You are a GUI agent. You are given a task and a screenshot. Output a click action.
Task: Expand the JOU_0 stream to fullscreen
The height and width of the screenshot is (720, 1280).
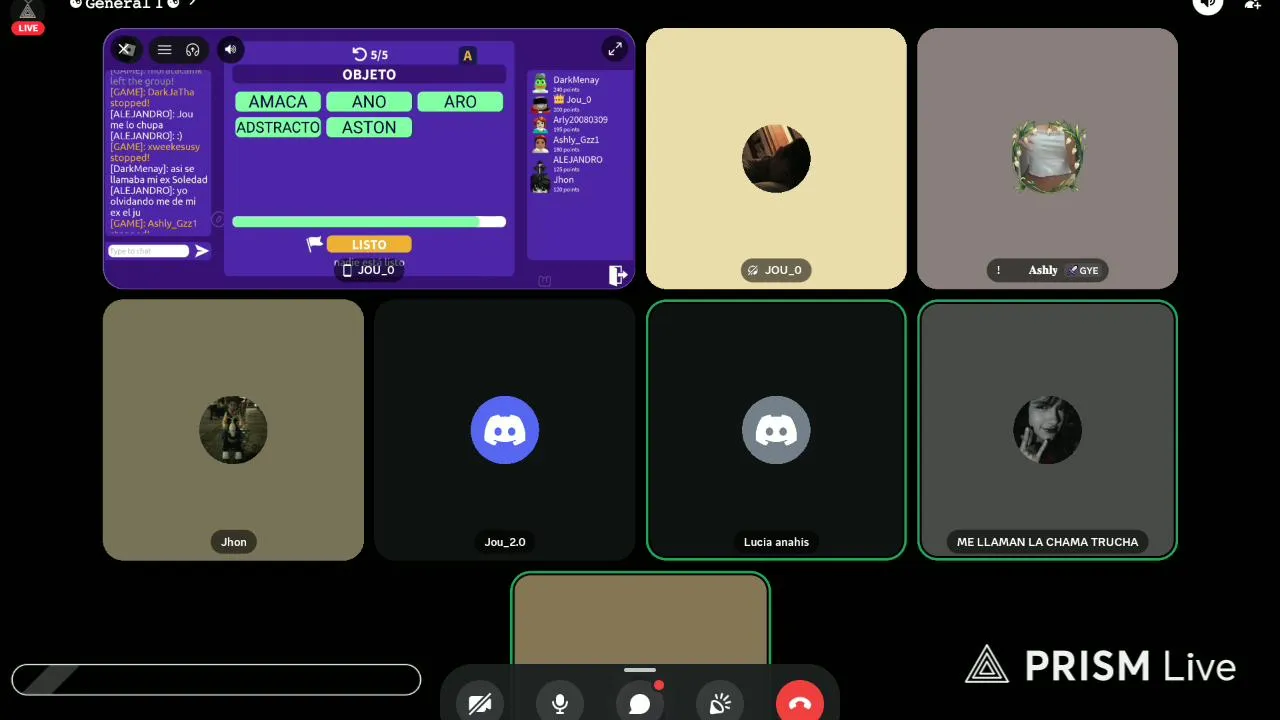point(615,49)
